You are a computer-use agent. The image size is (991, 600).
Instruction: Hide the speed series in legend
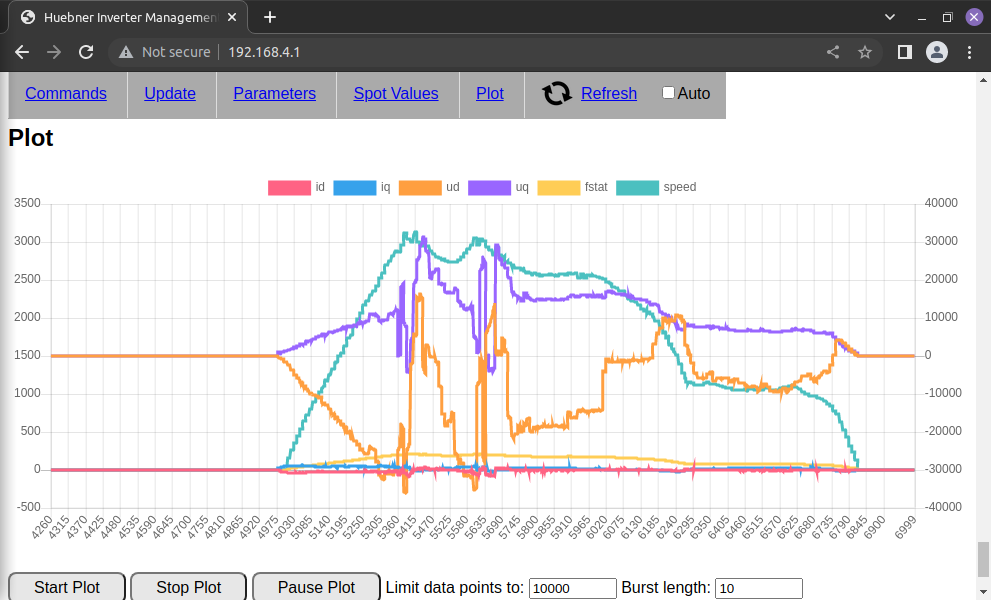tap(637, 187)
